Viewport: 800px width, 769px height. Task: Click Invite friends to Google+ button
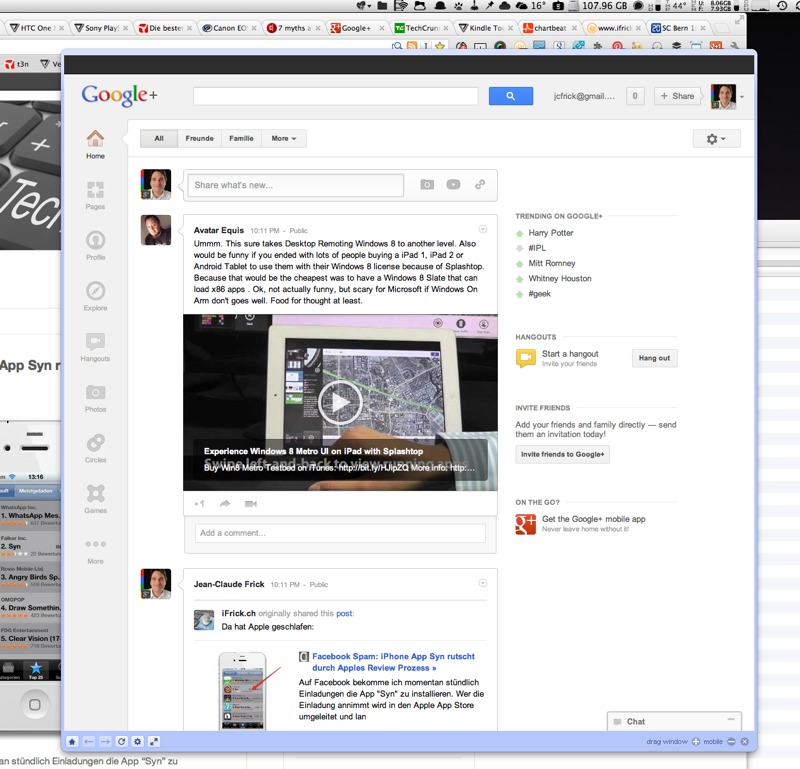[x=563, y=454]
